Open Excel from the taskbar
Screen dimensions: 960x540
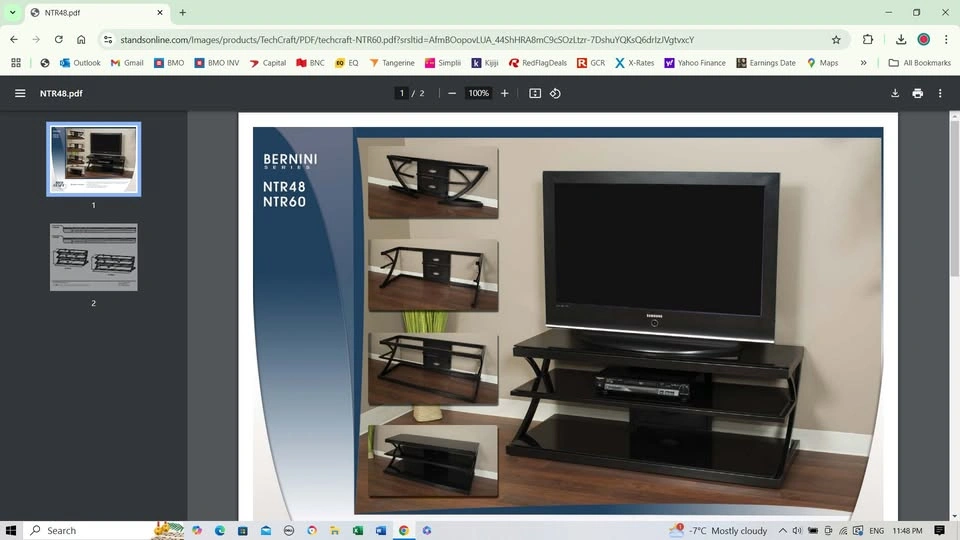click(x=358, y=530)
